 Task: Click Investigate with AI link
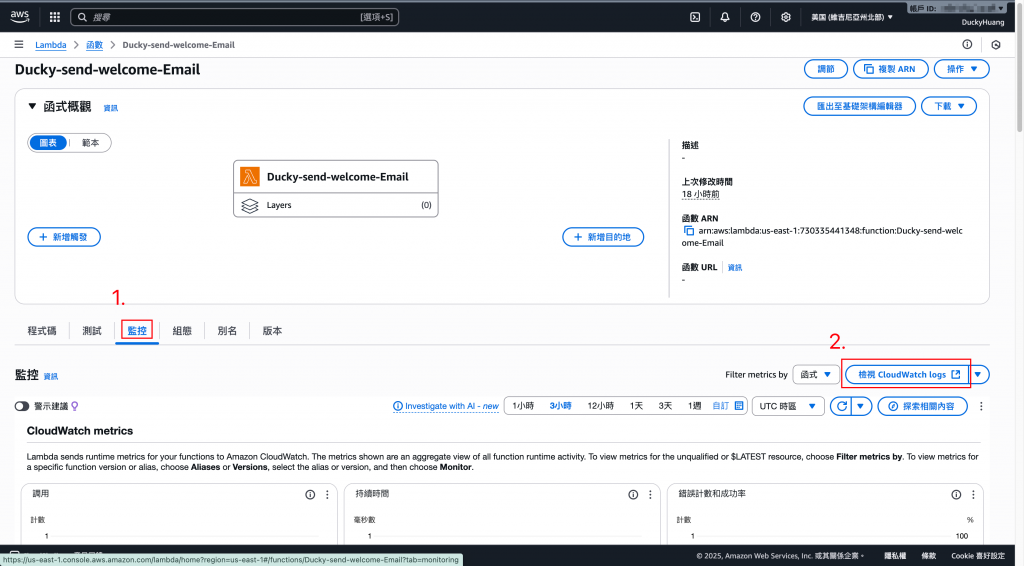[445, 406]
